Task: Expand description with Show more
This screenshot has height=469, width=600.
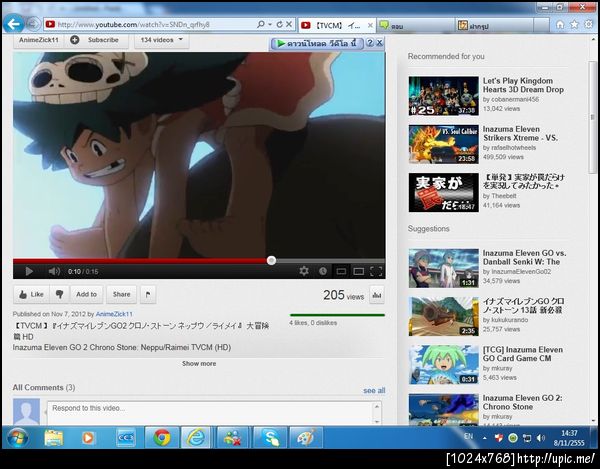Action: pos(199,363)
